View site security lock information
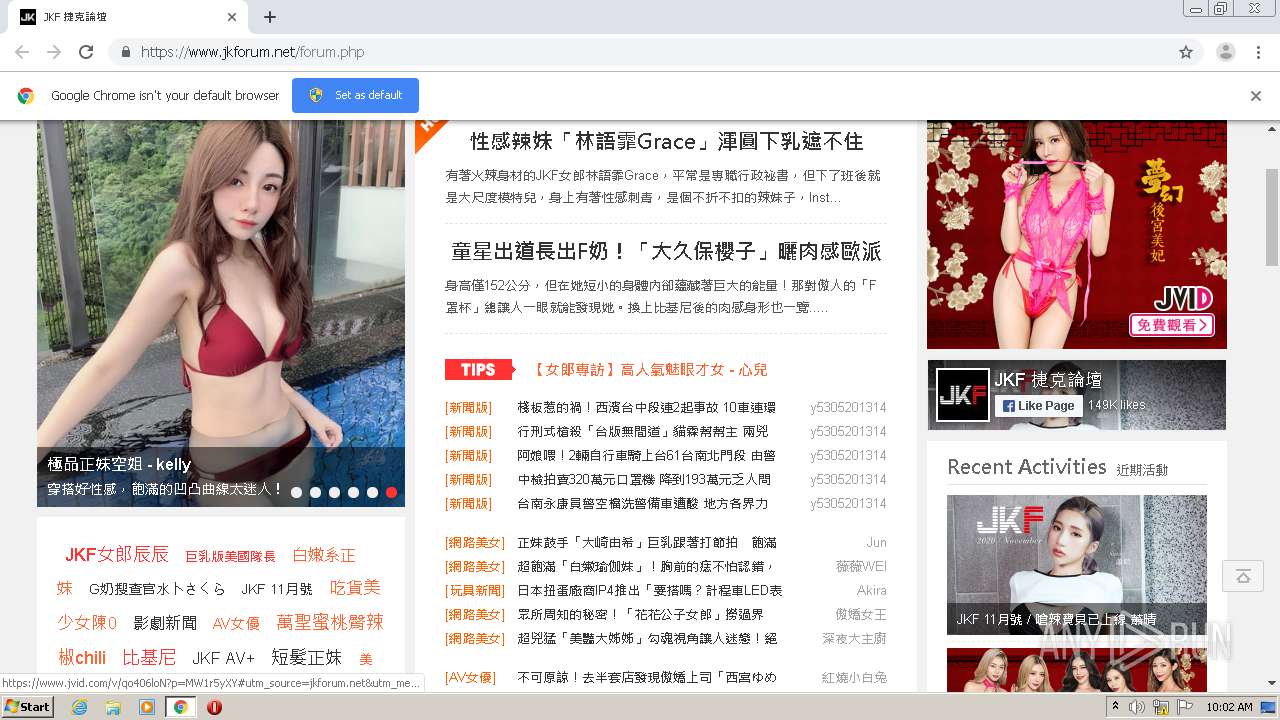This screenshot has width=1280, height=720. (125, 52)
